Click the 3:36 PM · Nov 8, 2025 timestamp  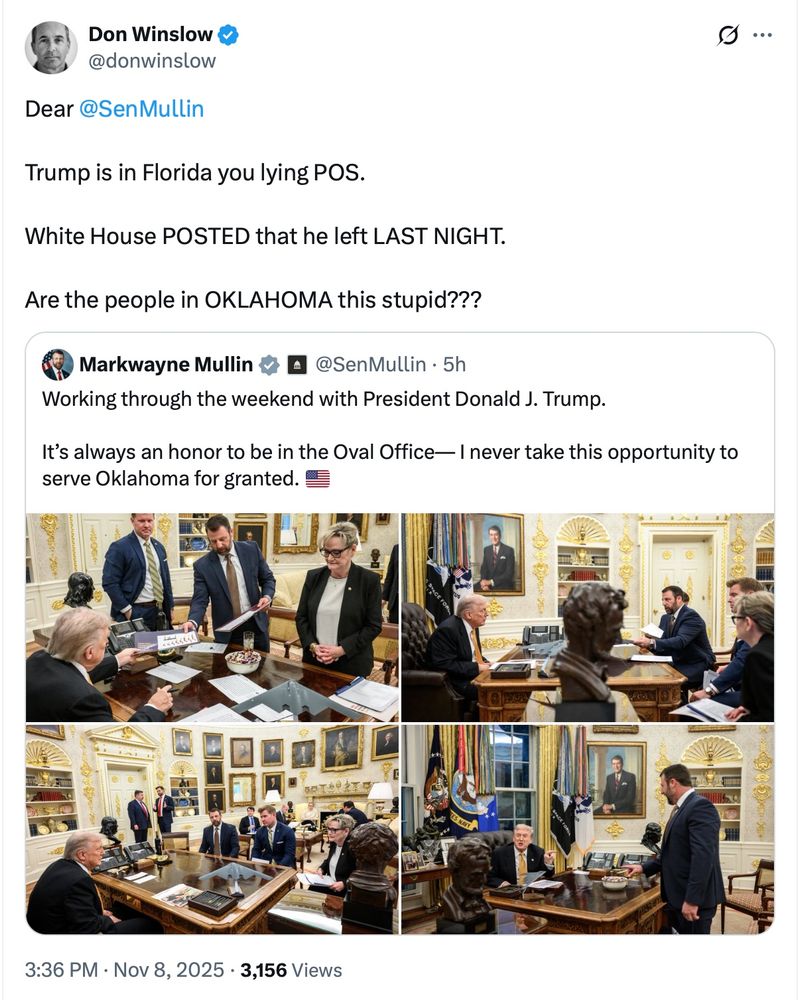point(124,970)
